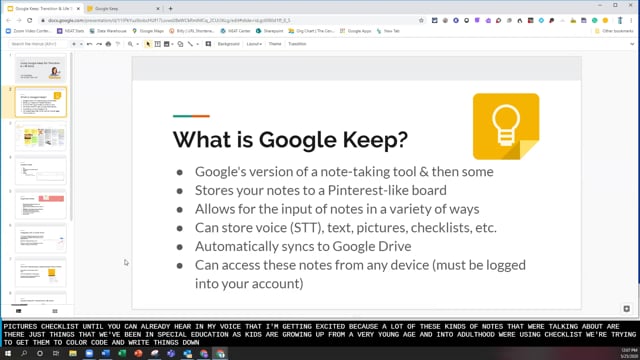The width and height of the screenshot is (640, 360).
Task: Open the NEAT Stats bookmark
Action: pos(71,31)
